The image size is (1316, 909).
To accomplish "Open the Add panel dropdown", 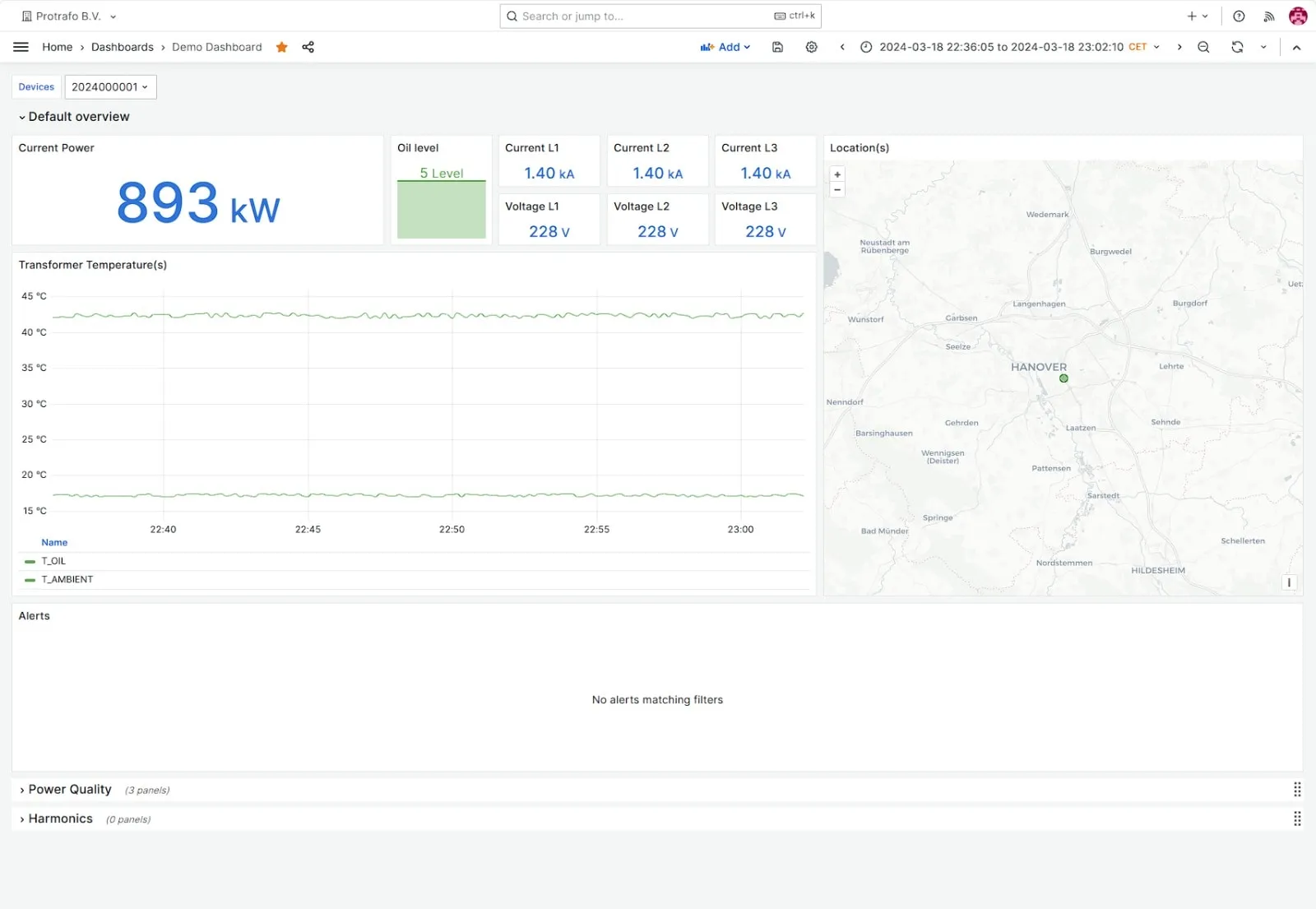I will pos(725,47).
